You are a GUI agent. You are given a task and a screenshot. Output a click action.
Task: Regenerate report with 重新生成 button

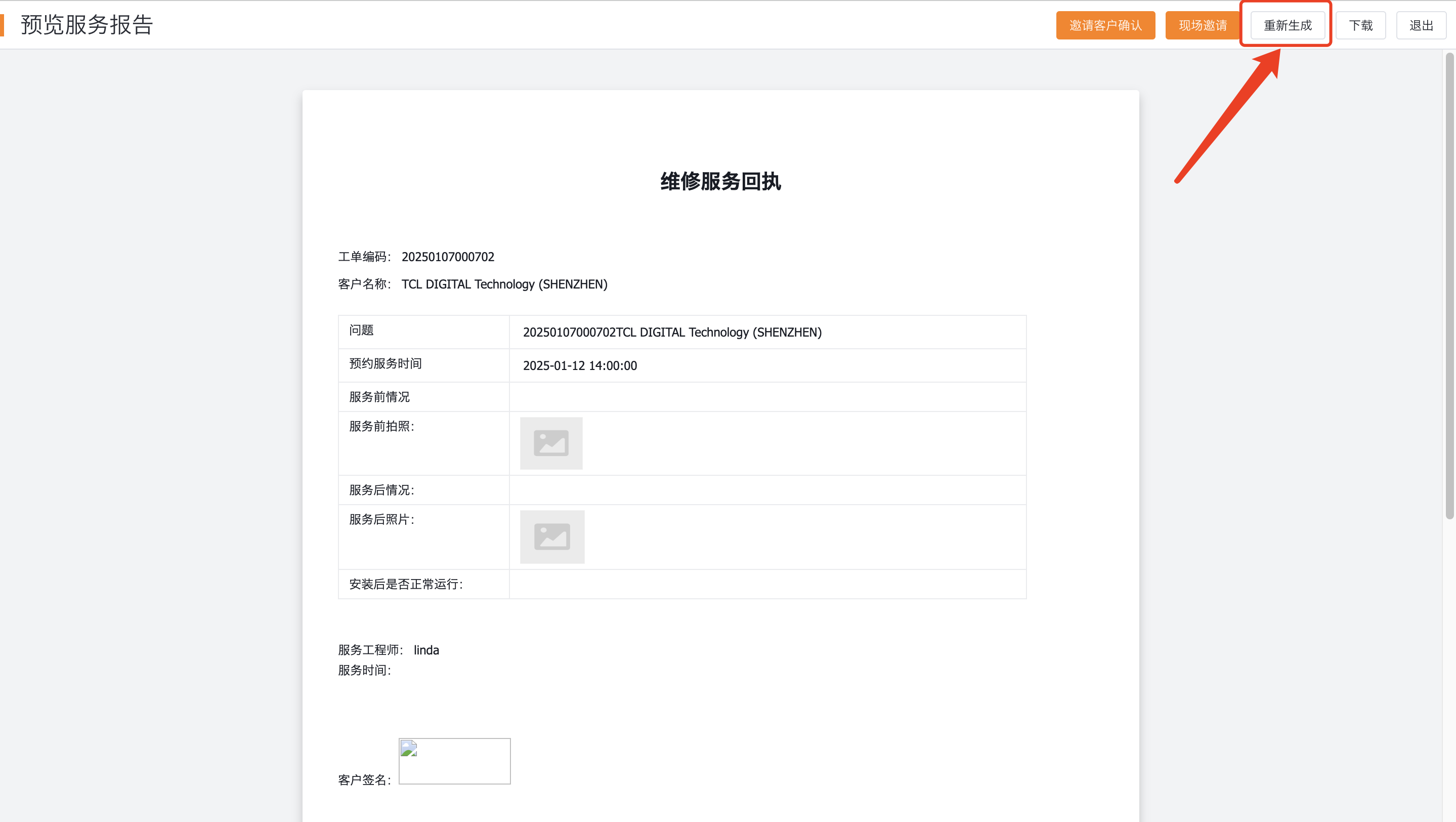coord(1287,25)
